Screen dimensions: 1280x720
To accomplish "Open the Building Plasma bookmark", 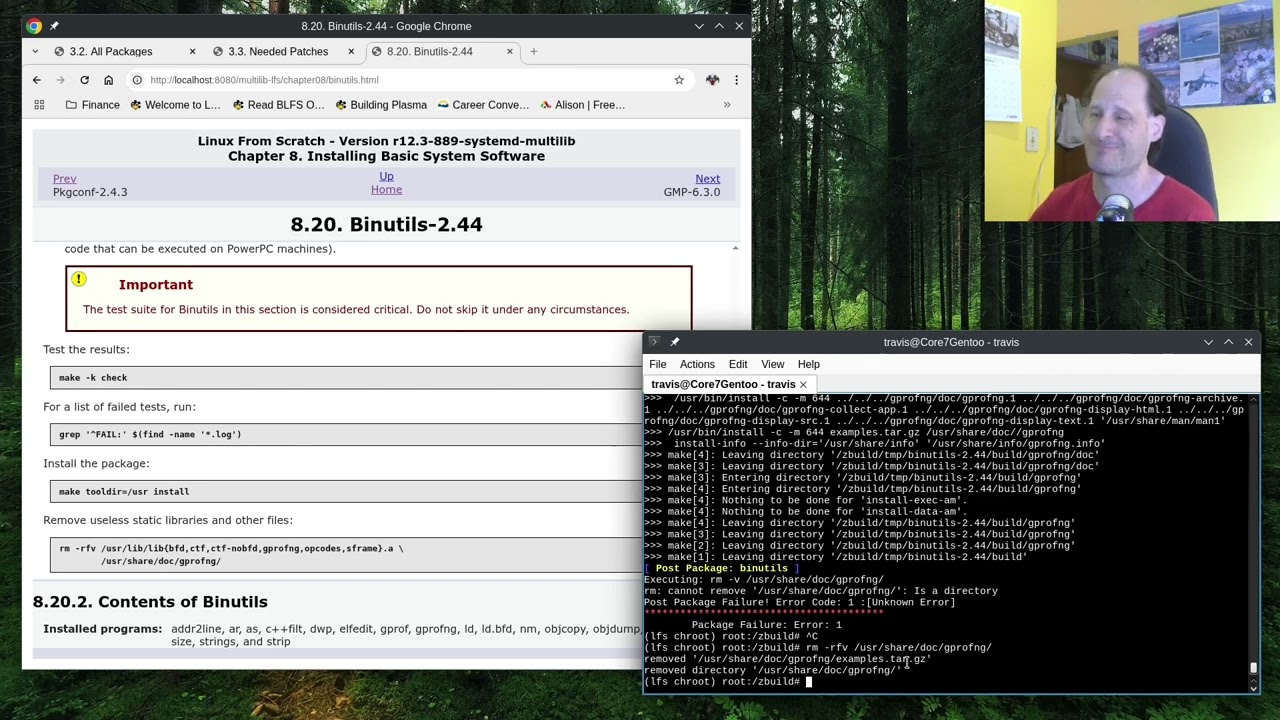I will (381, 105).
